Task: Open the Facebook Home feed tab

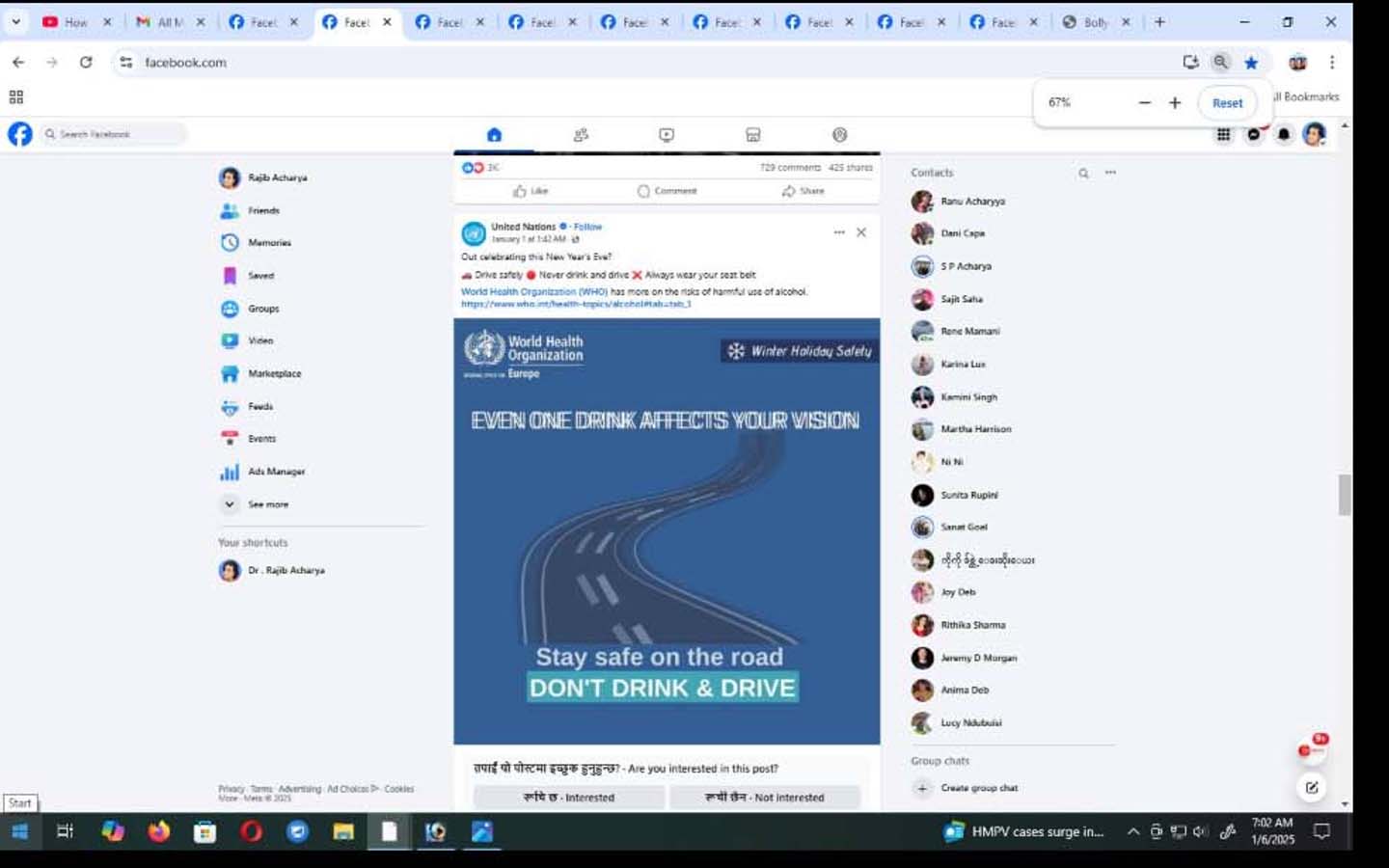Action: pos(494,135)
